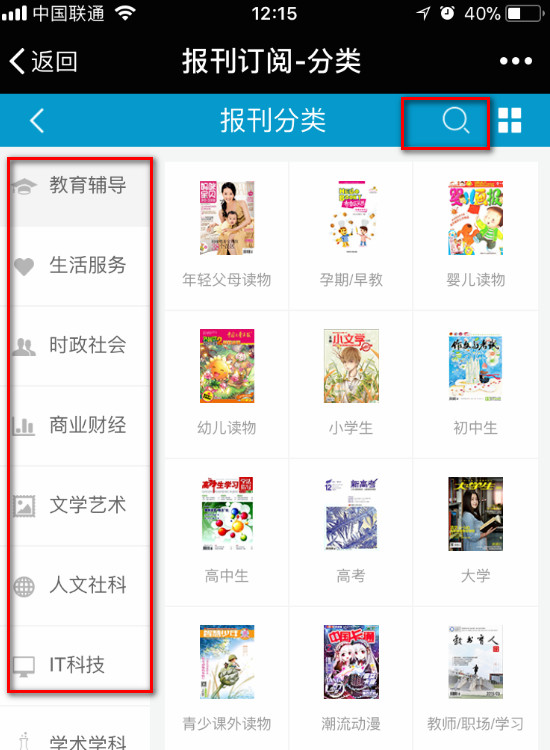Screen dimensions: 550x750
Task: Click the heart icon beside 生活服务
Action: tap(24, 266)
